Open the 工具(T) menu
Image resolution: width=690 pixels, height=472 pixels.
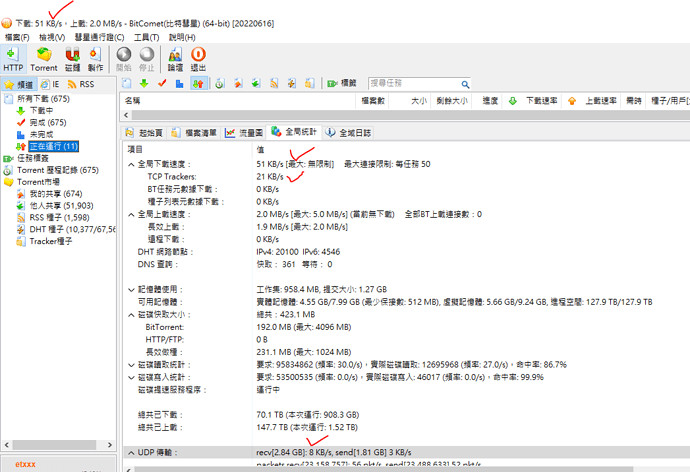tap(147, 37)
